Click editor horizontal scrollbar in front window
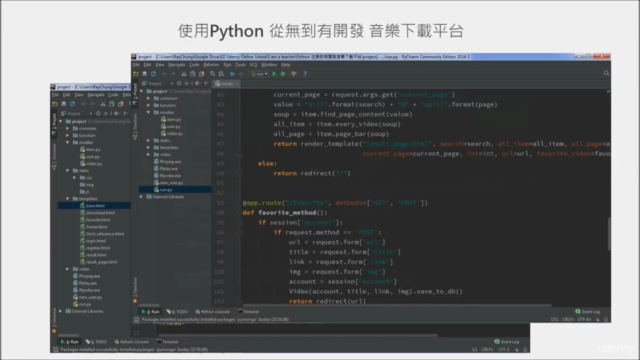This screenshot has width=640, height=360. click(x=397, y=305)
